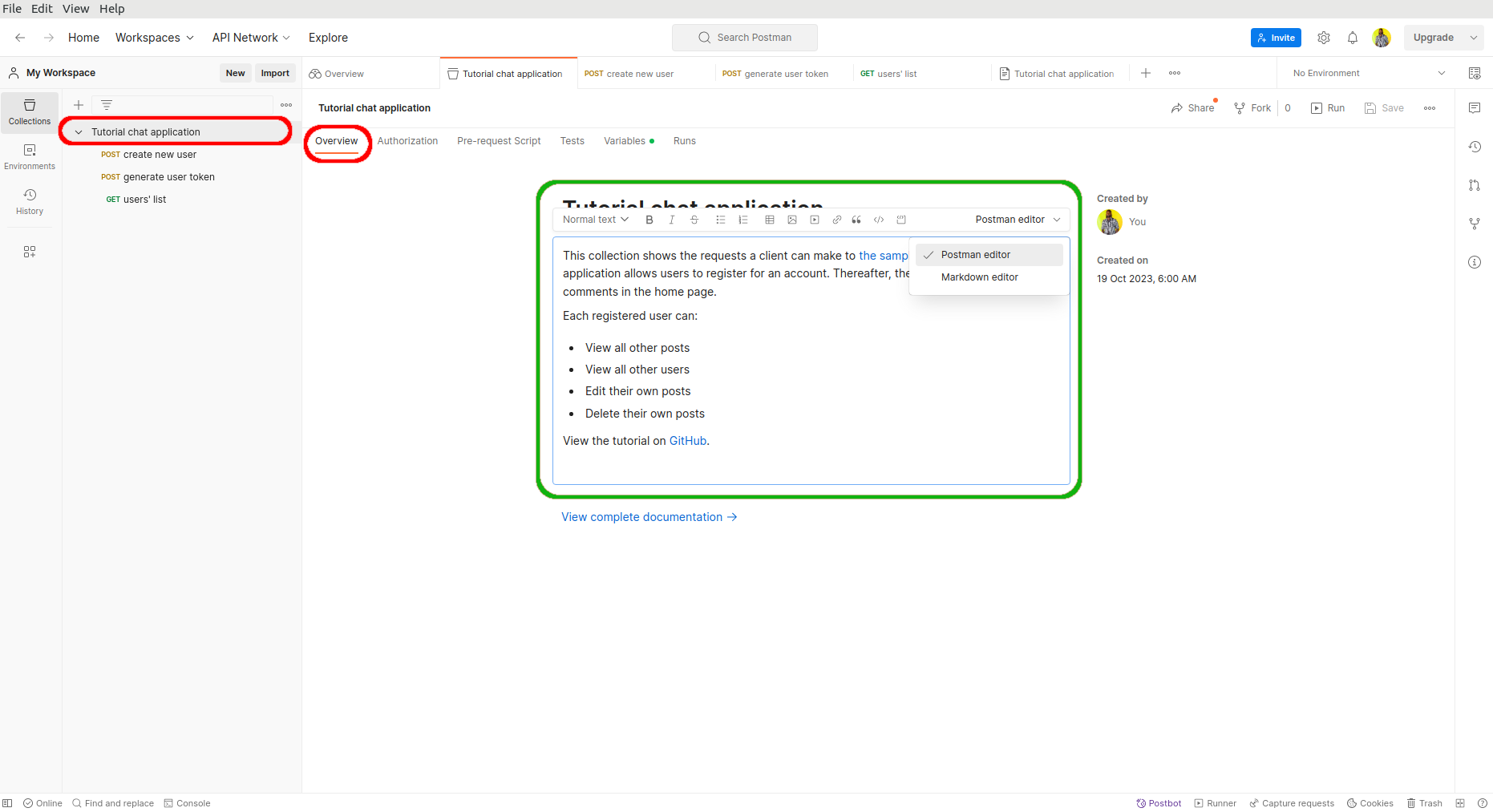This screenshot has width=1493, height=812.
Task: Open the Edit menu
Action: tap(42, 9)
